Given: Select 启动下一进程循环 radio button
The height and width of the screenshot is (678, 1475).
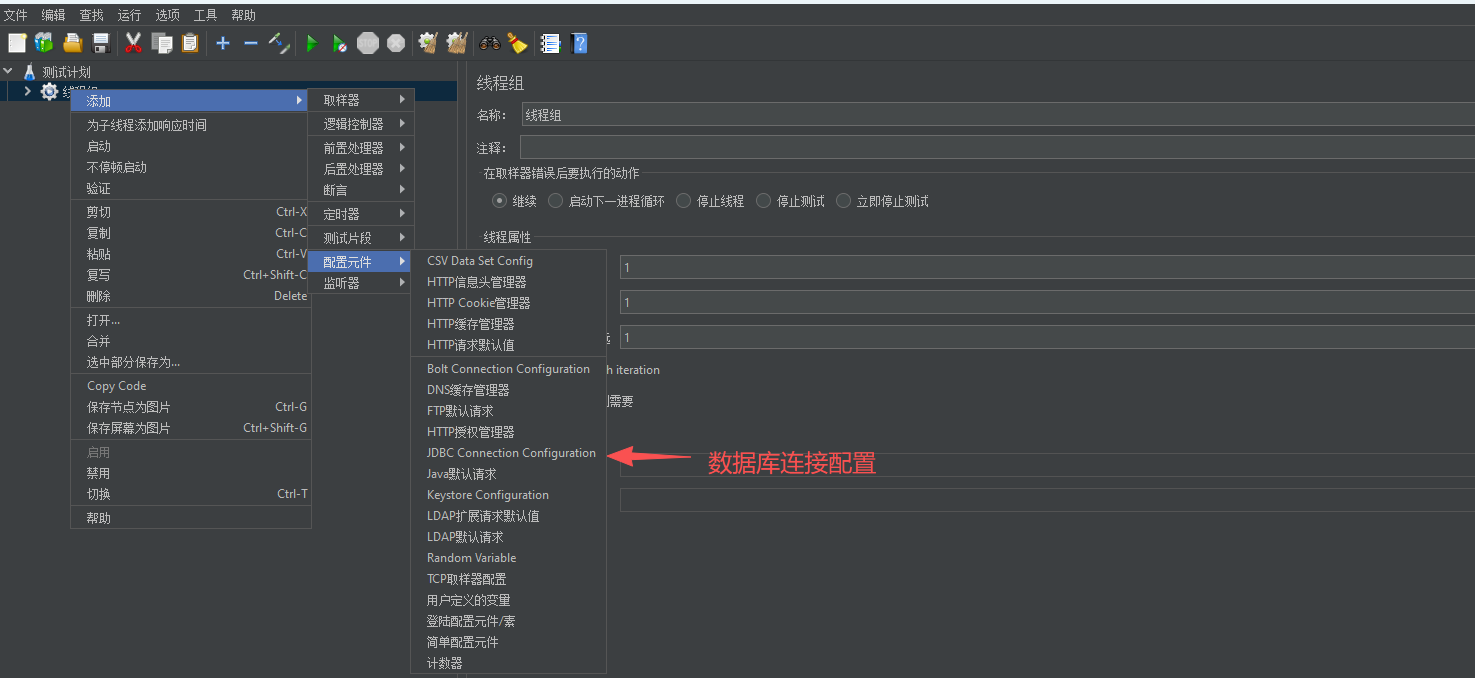Looking at the screenshot, I should click(556, 201).
